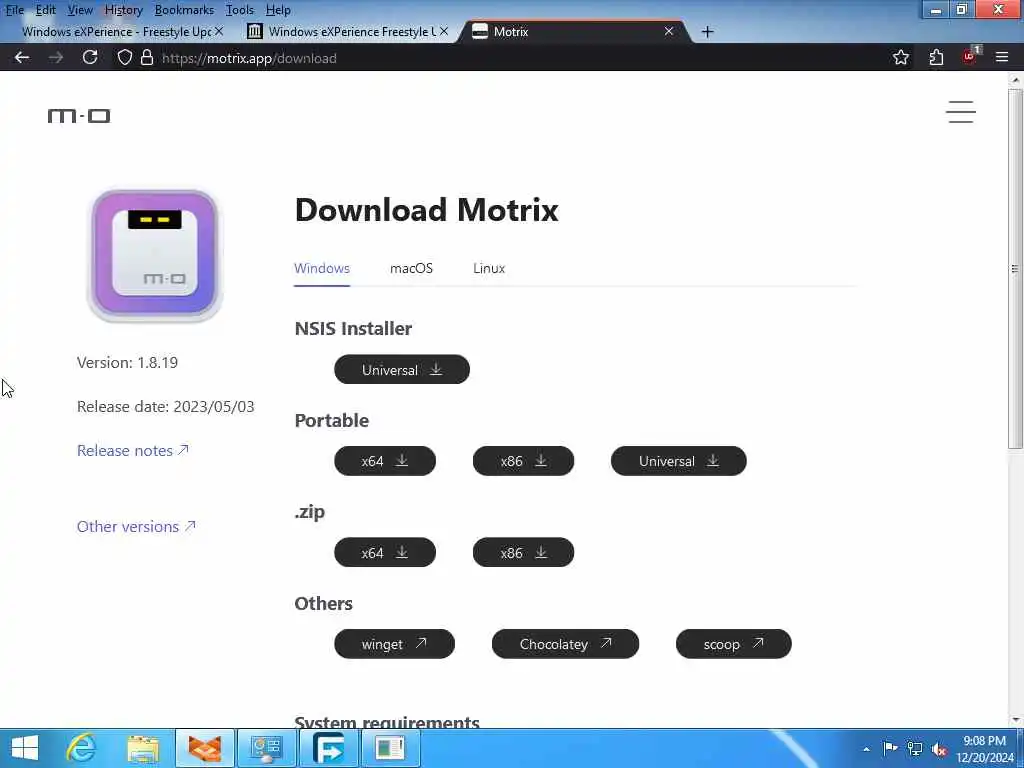Click the scrollbar up arrow
This screenshot has width=1024, height=768.
pyautogui.click(x=1015, y=80)
